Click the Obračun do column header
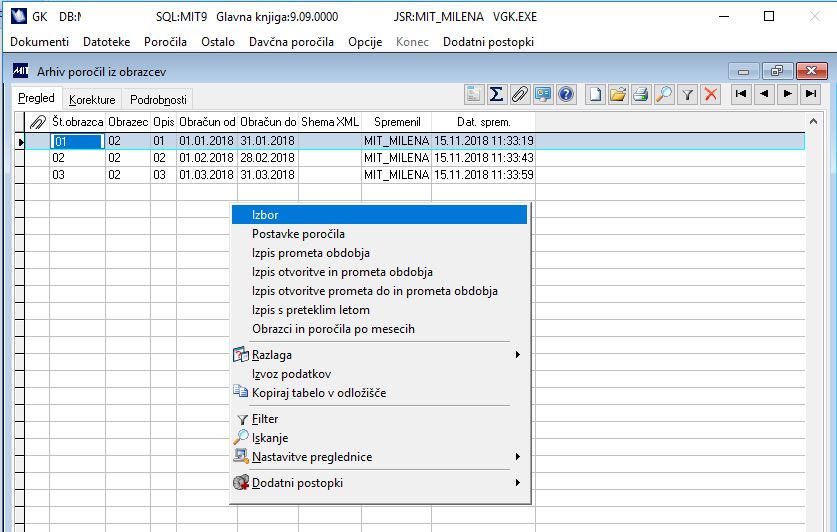837x532 pixels. (x=268, y=122)
